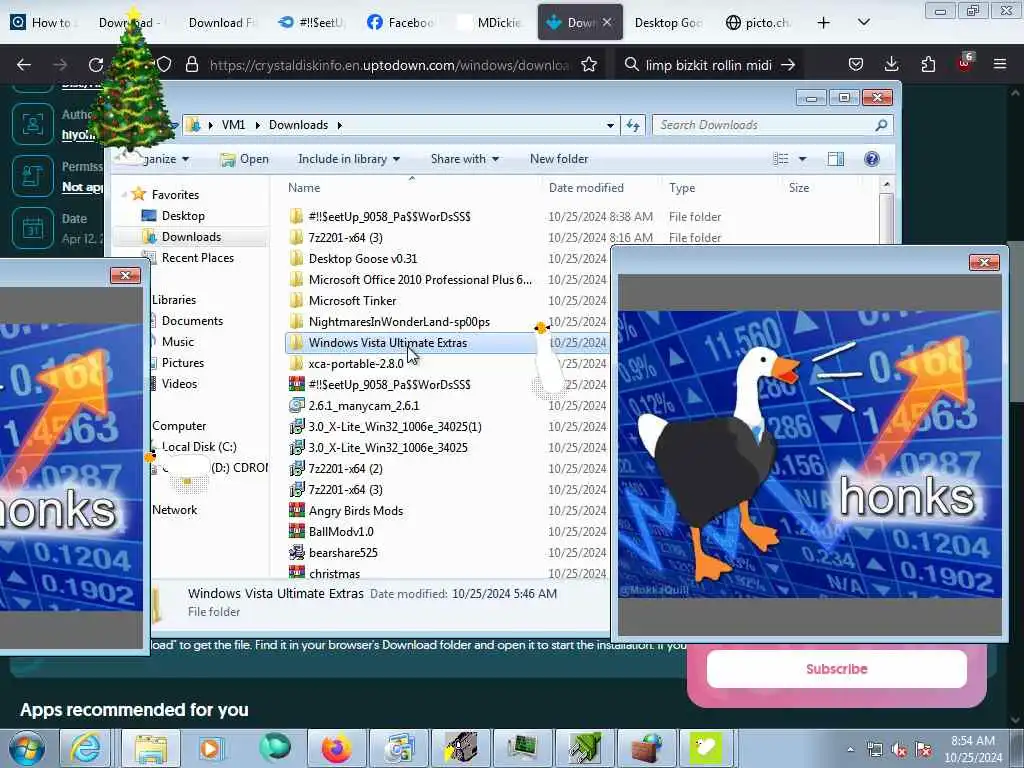Open Windows Media Player taskbar icon

tap(211, 748)
